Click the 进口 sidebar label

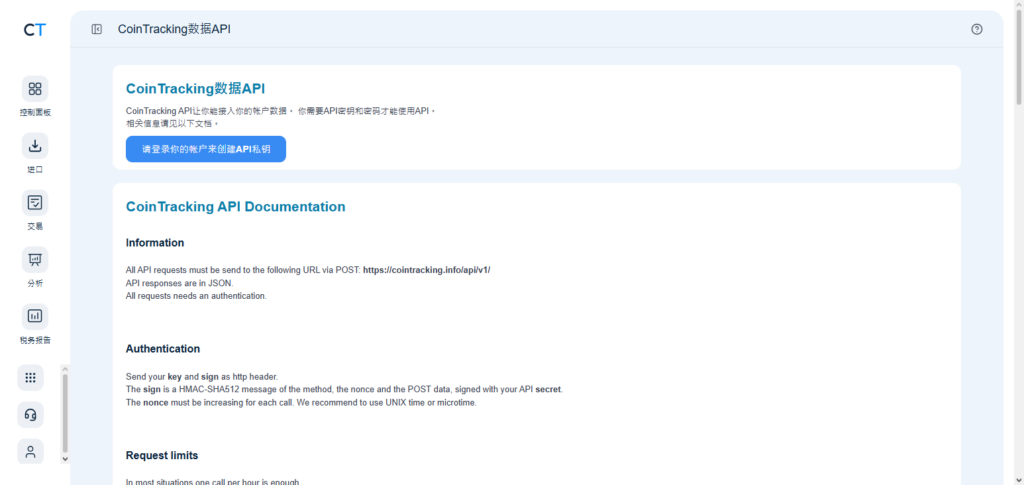[x=35, y=170]
